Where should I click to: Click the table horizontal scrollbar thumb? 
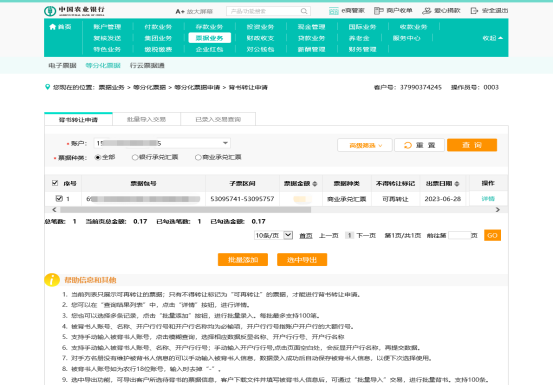pos(186,210)
